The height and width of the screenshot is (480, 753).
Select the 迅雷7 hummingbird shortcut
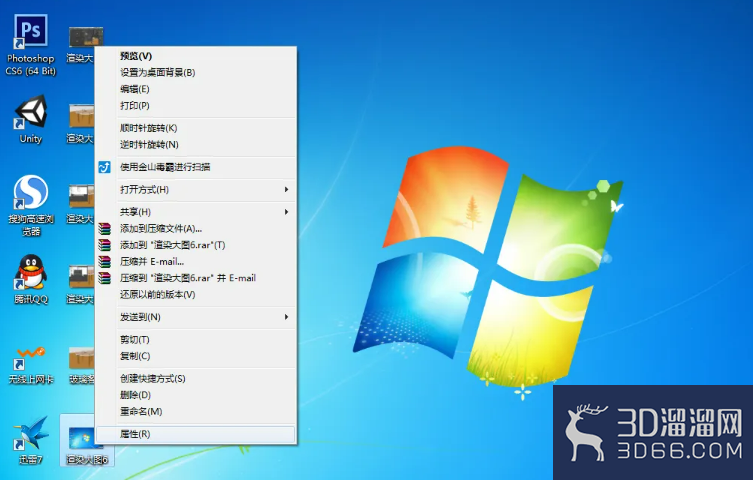coord(31,440)
